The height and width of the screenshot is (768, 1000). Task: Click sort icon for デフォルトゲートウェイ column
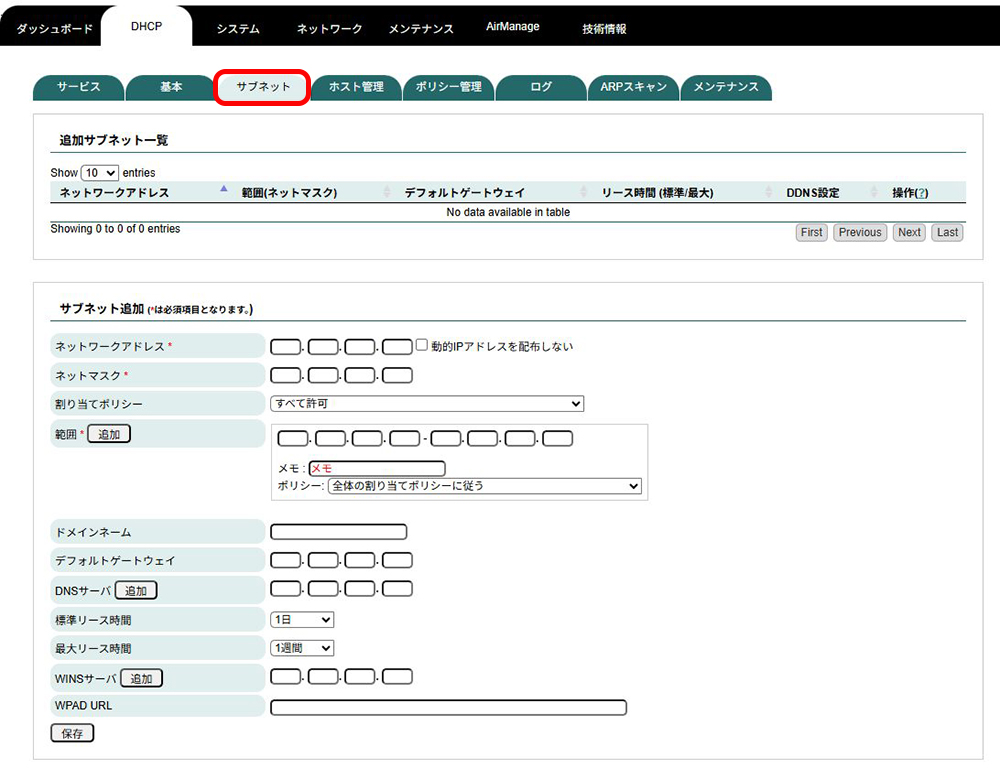pos(584,192)
